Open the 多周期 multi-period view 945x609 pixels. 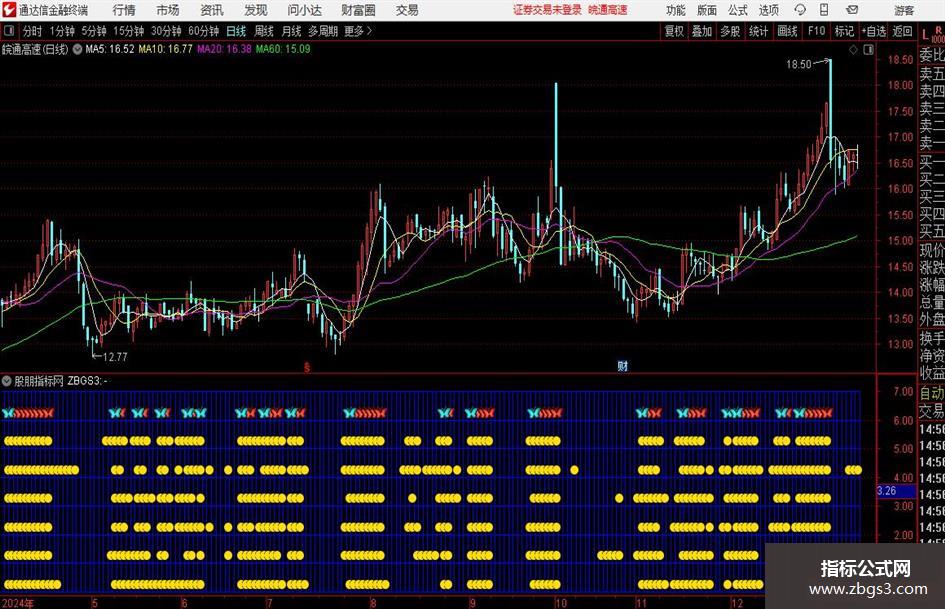coord(323,31)
